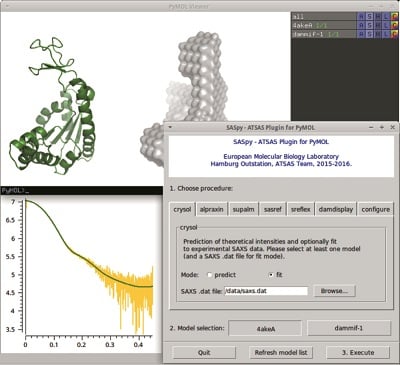Open the Hide (H) menu for dammif-1
400x365 pixels.
[x=378, y=34]
